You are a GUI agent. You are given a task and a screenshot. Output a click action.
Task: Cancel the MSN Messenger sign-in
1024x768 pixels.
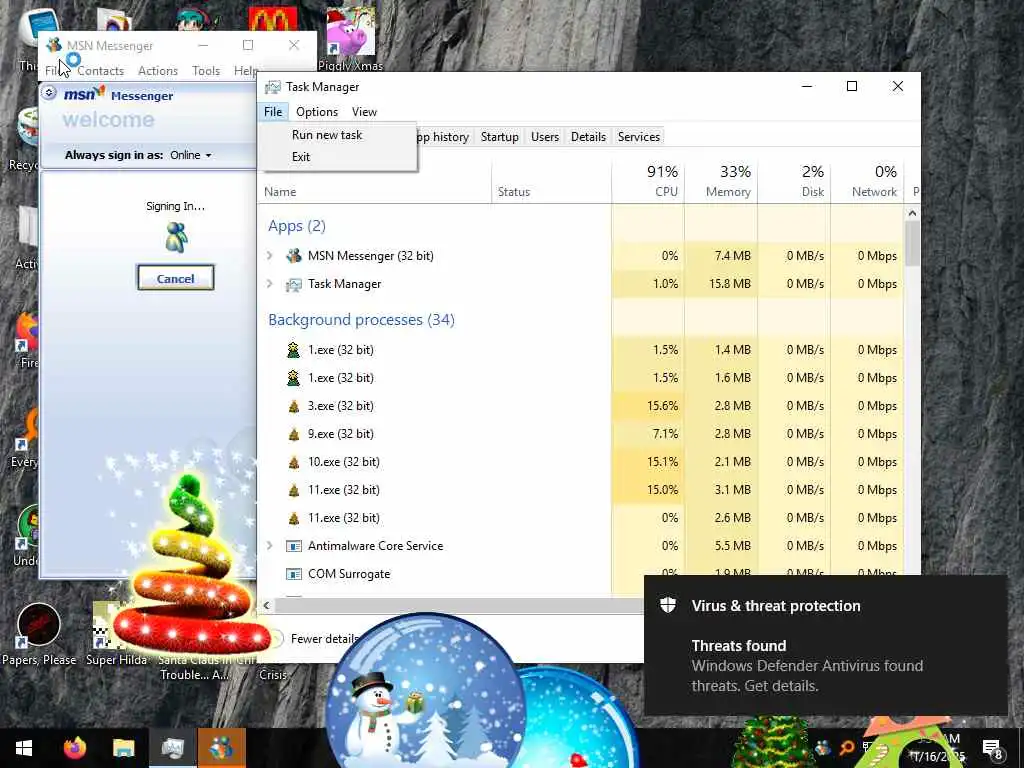(175, 278)
